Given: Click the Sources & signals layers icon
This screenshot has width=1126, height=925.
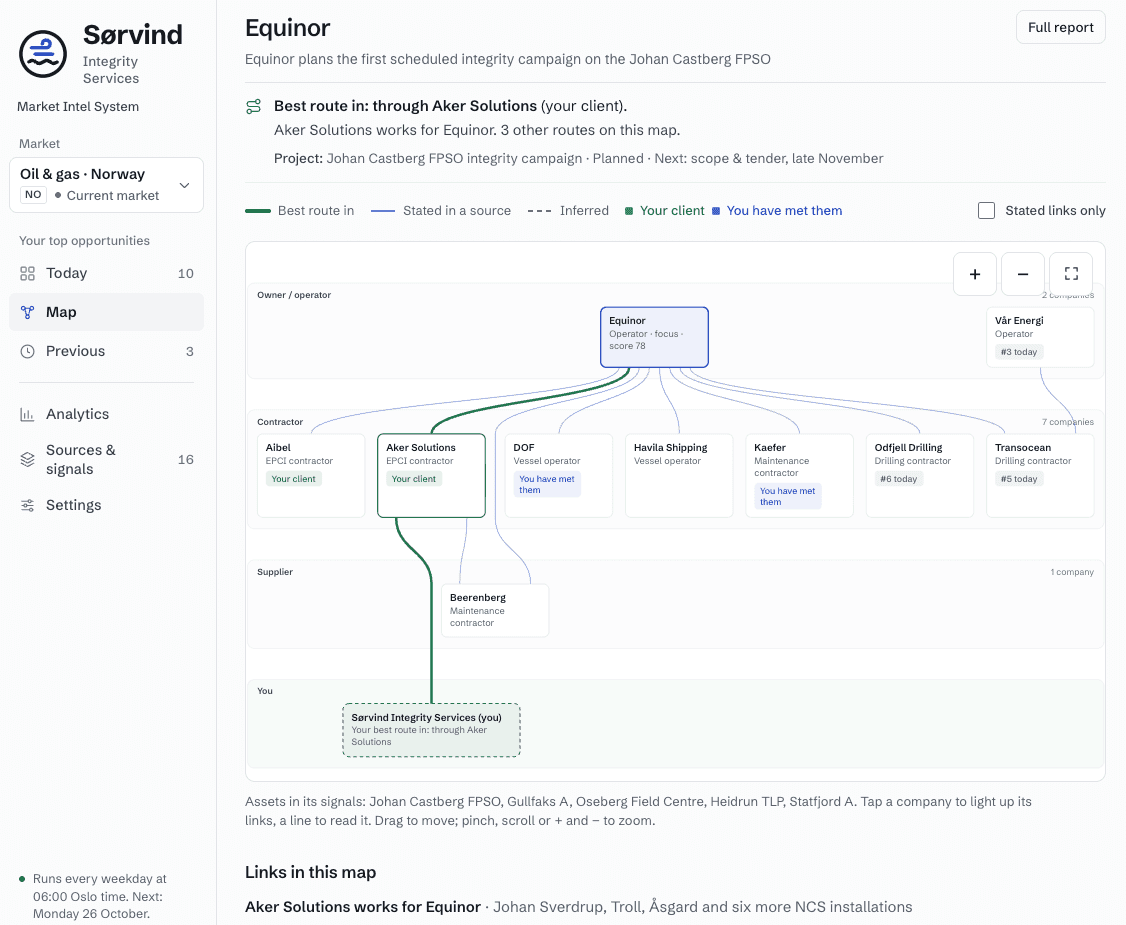Looking at the screenshot, I should (x=27, y=460).
